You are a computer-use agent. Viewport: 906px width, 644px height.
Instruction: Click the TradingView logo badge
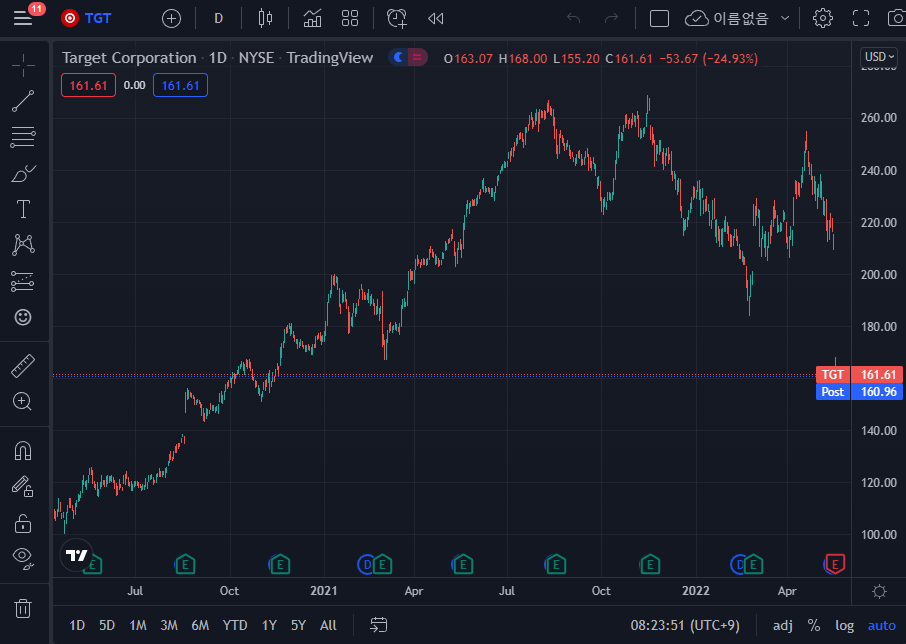click(x=77, y=555)
